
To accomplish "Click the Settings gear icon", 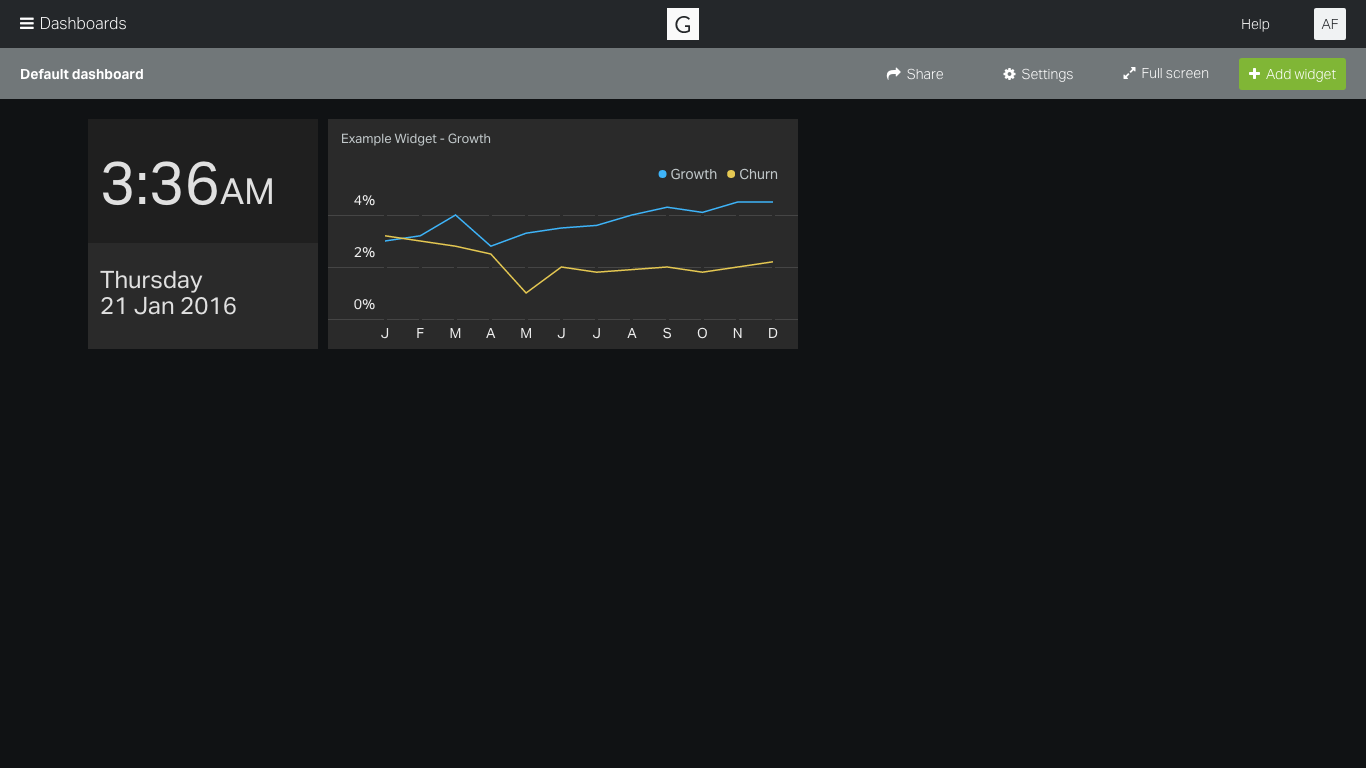I will (x=1010, y=74).
